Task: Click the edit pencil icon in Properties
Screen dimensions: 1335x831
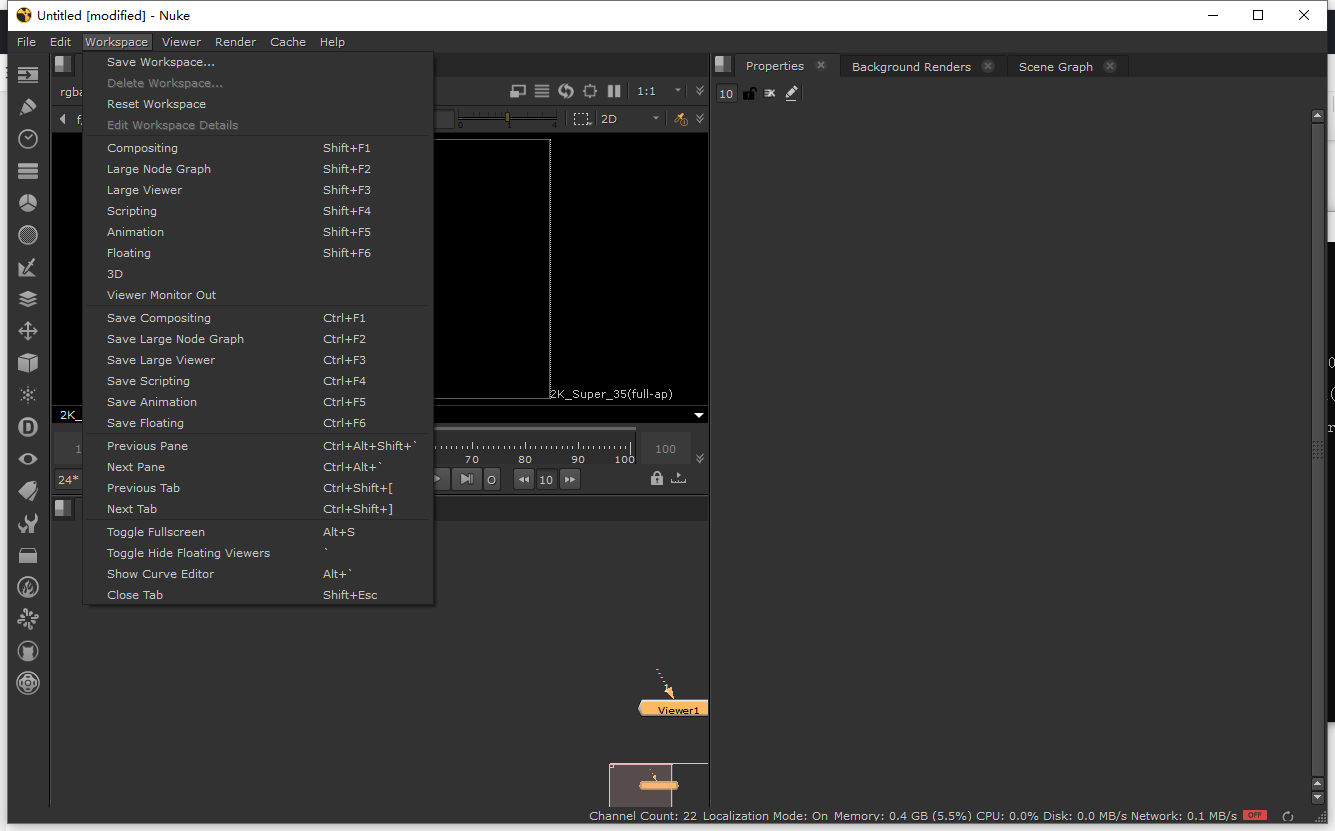Action: (x=792, y=93)
